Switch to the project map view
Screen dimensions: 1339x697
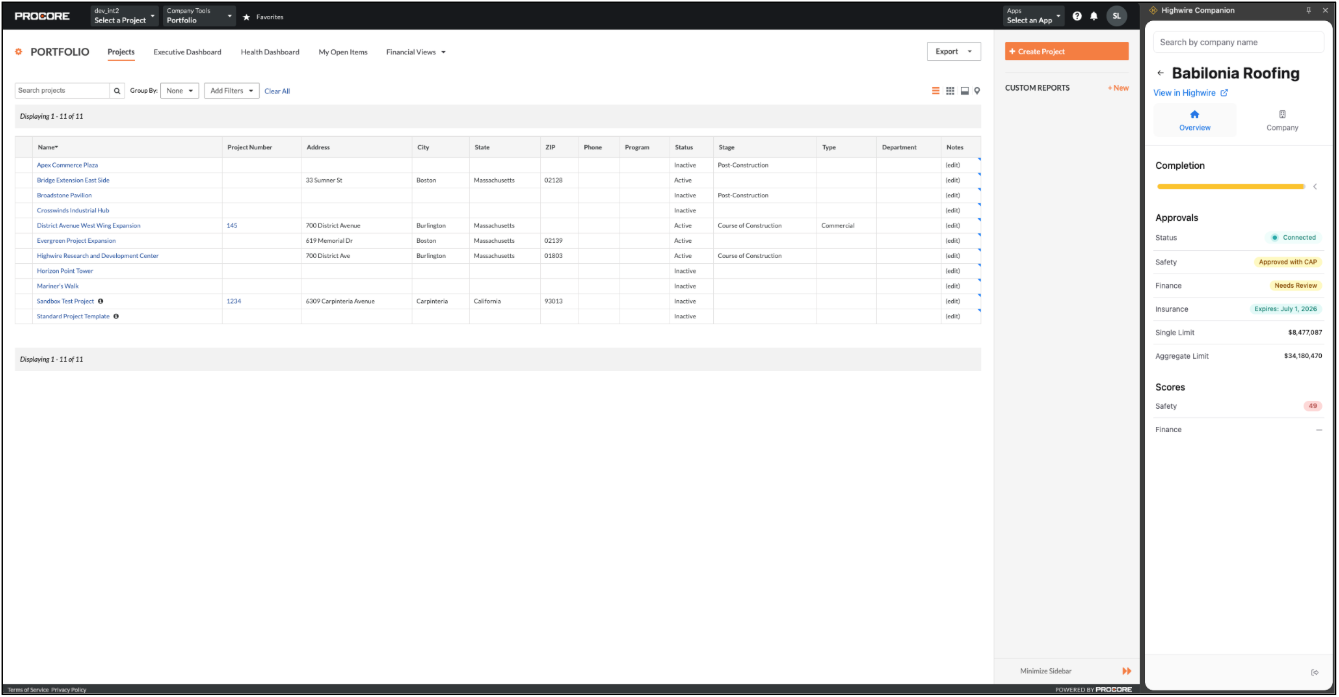(x=977, y=91)
